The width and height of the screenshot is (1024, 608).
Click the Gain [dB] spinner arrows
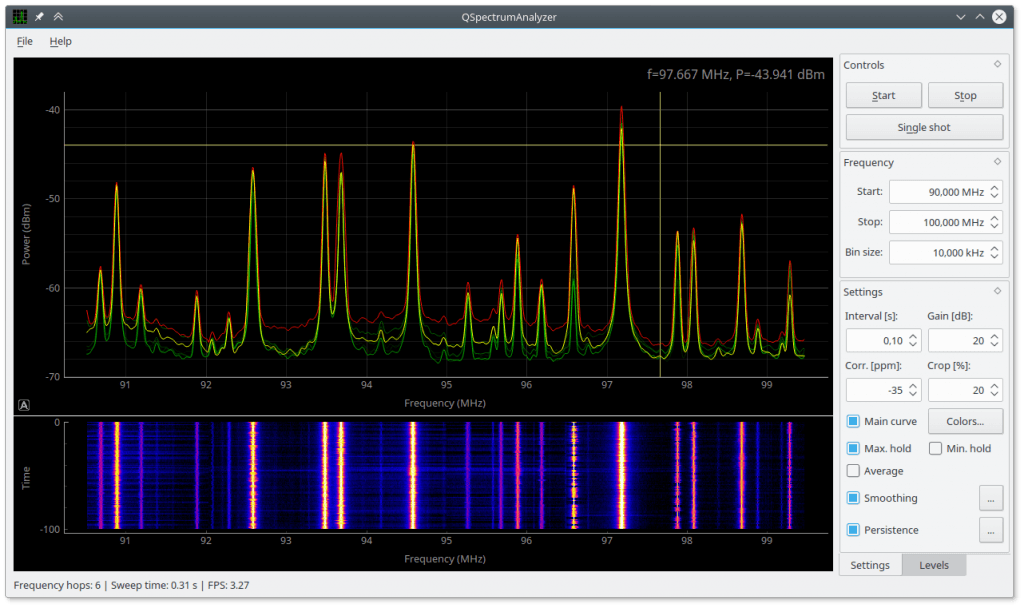click(994, 341)
